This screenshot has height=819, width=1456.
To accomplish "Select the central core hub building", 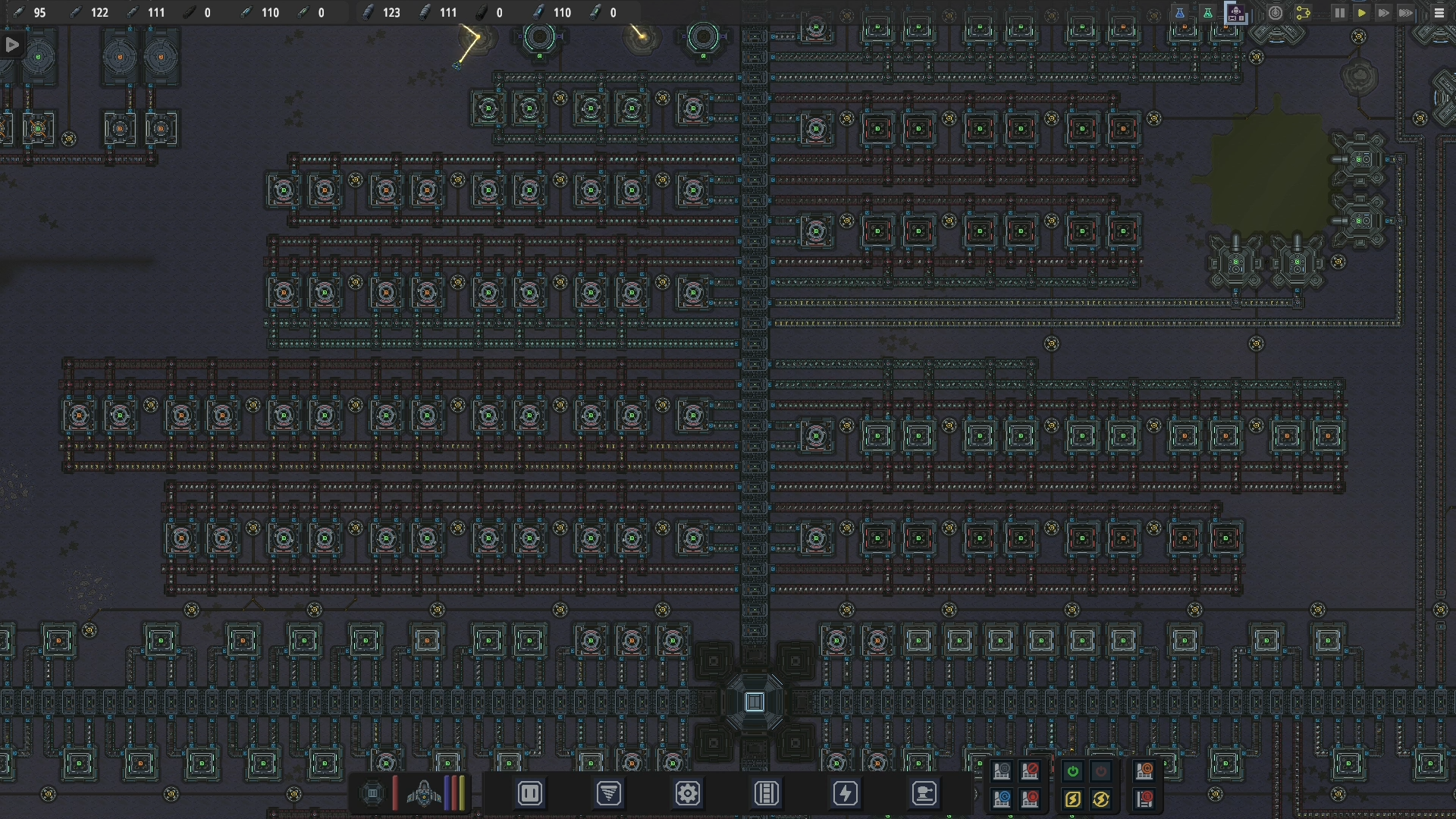I will click(755, 702).
